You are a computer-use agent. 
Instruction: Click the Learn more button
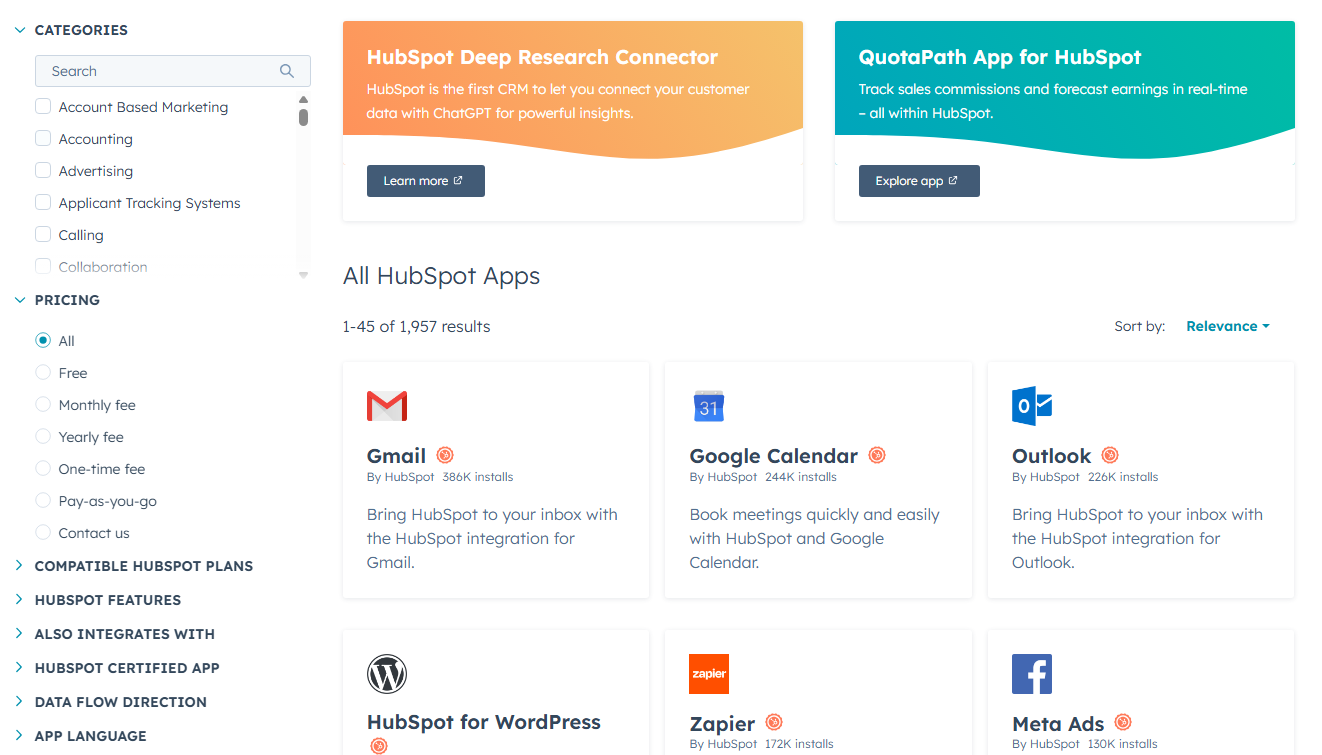[425, 181]
